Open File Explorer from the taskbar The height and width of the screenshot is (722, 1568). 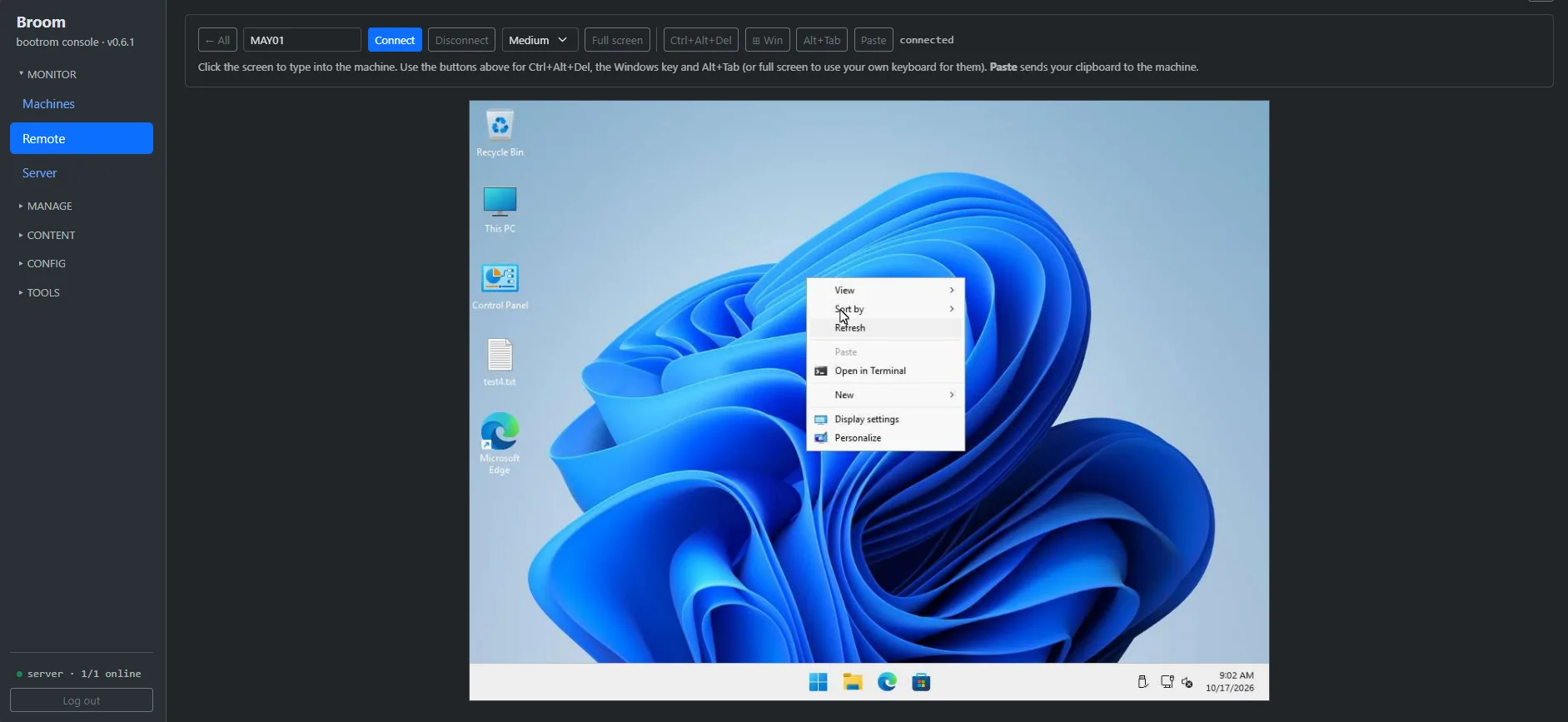(x=852, y=682)
